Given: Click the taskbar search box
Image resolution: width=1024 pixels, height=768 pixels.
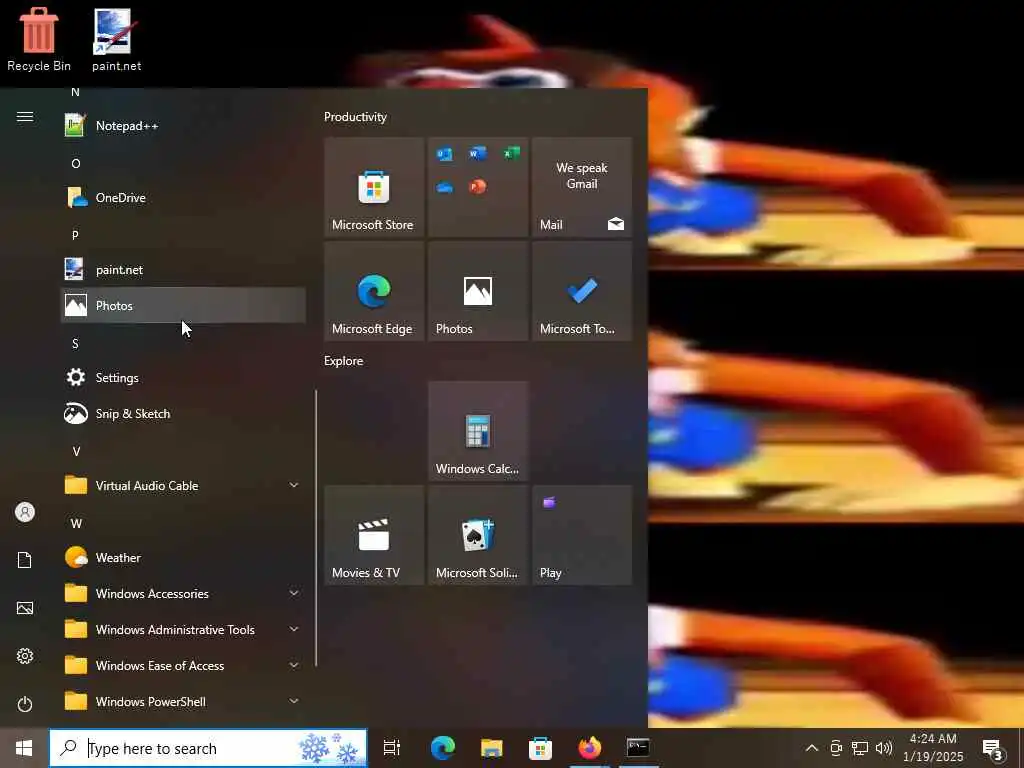Looking at the screenshot, I should [208, 748].
